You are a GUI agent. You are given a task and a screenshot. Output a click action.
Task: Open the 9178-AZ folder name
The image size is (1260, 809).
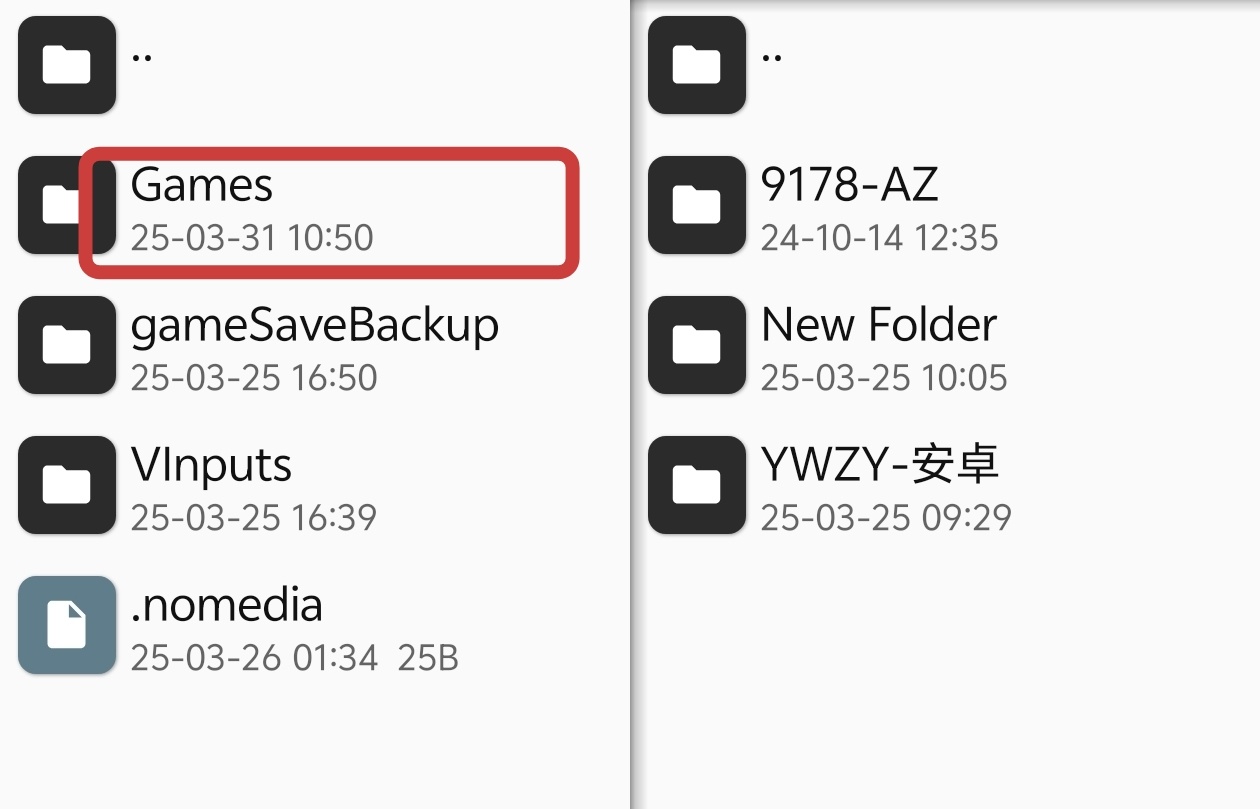click(849, 184)
